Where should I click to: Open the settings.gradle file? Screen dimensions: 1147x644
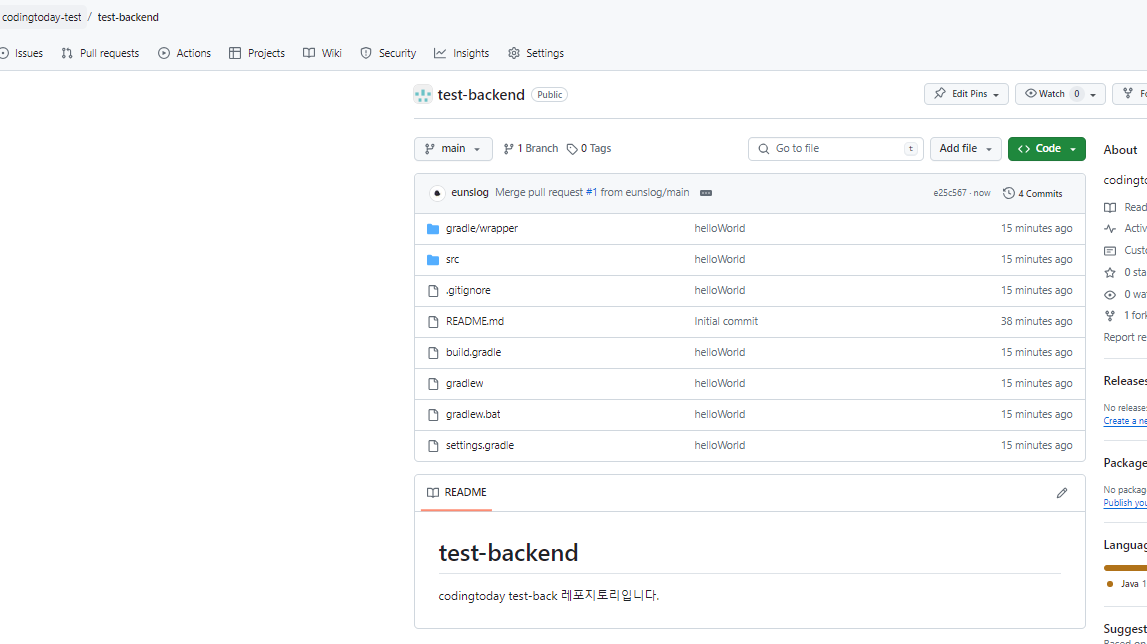click(480, 445)
